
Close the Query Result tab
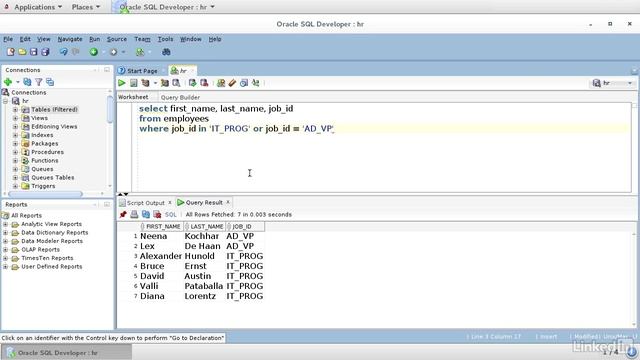pos(228,202)
